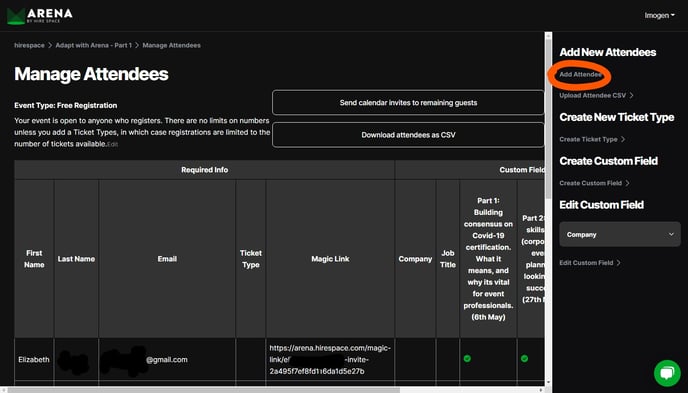Open Adapt with Arena - Part 1 breadcrumb
This screenshot has height=393, width=688.
(x=93, y=45)
